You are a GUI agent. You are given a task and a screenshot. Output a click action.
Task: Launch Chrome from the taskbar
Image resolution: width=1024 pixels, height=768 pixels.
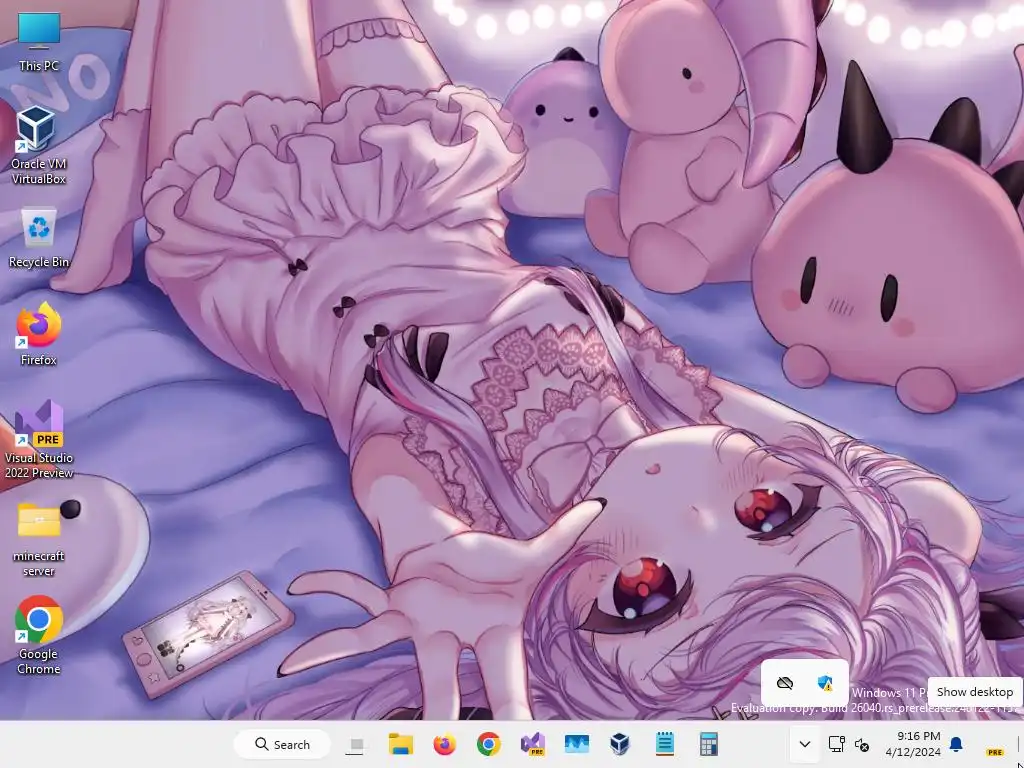pyautogui.click(x=488, y=744)
